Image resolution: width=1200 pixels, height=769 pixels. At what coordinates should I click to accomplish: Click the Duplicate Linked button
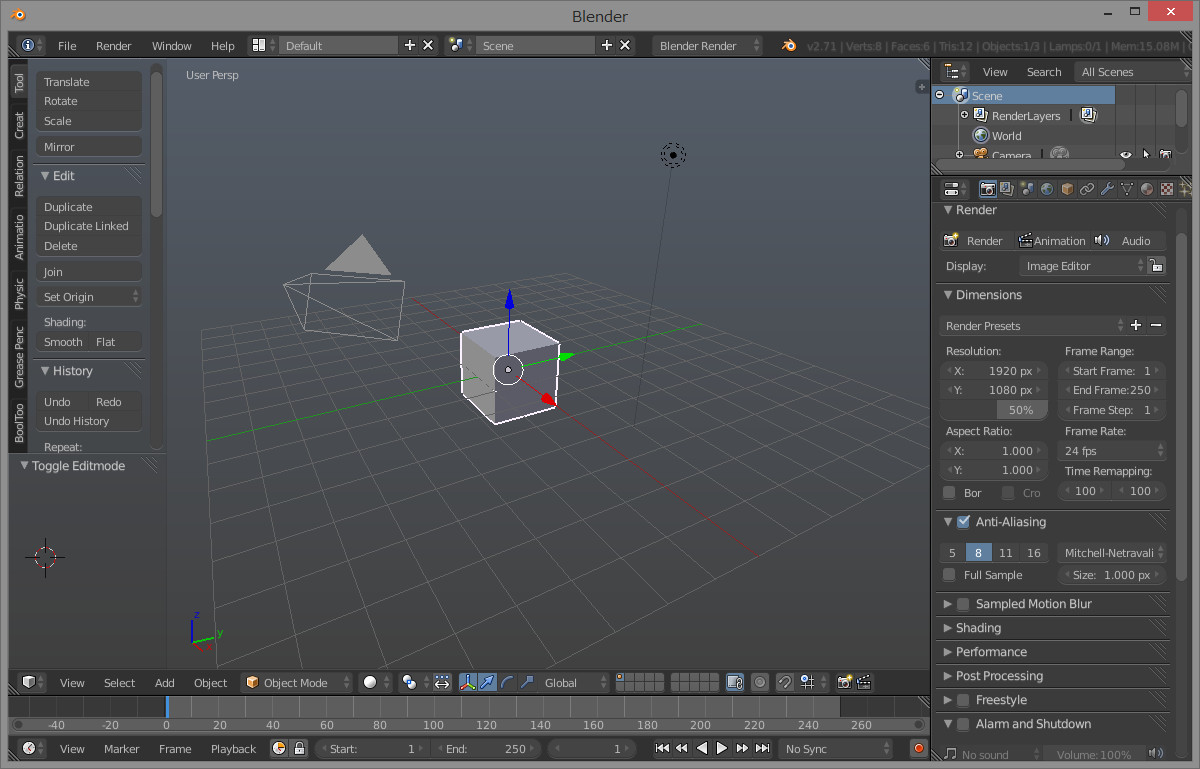click(89, 226)
